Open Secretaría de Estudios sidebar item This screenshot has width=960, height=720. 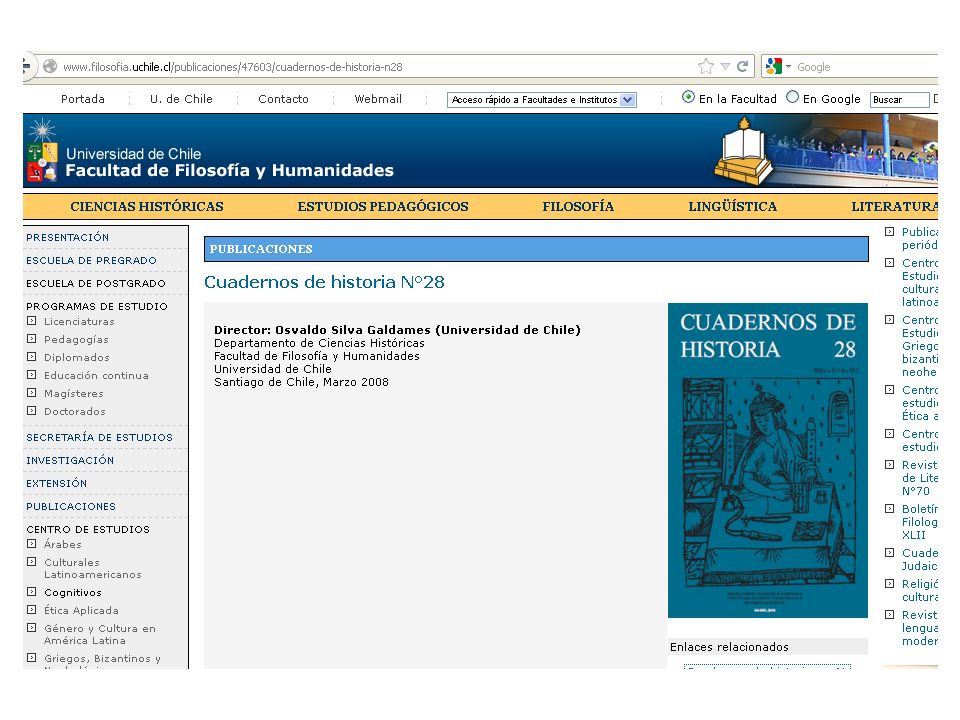(x=99, y=437)
